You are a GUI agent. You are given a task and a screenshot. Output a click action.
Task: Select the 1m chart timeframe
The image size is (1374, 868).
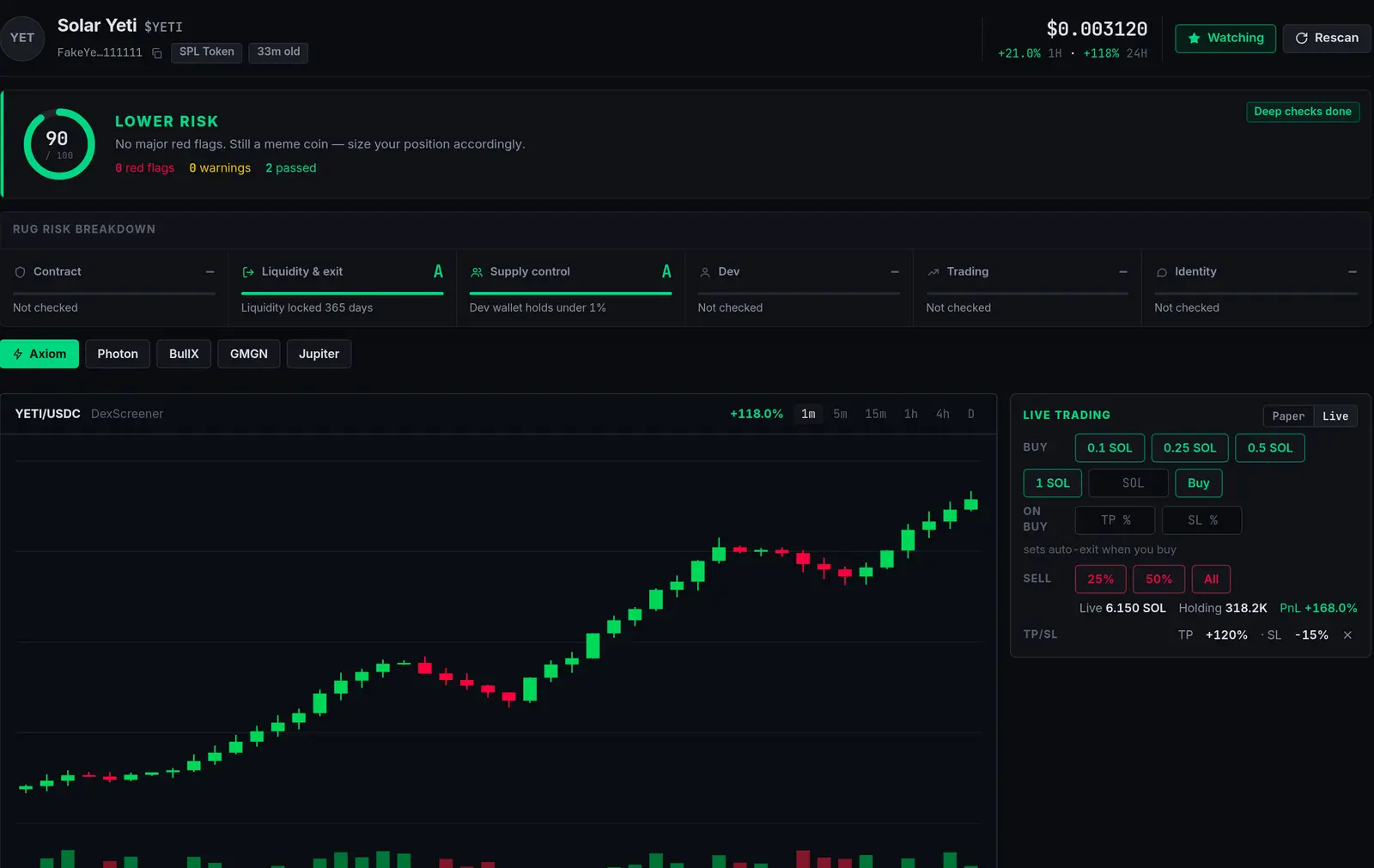[808, 414]
